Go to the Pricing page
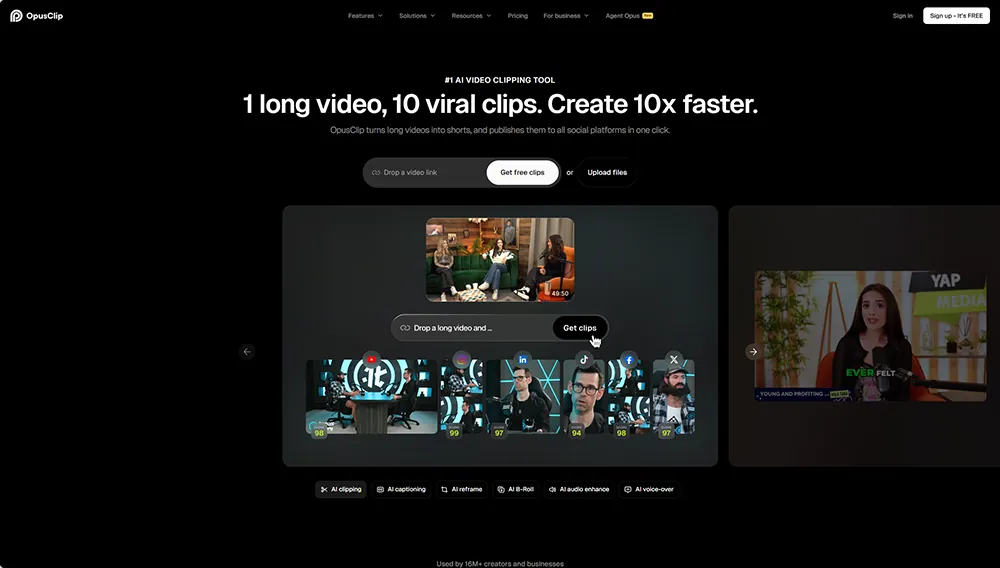This screenshot has height=568, width=1000. tap(517, 16)
